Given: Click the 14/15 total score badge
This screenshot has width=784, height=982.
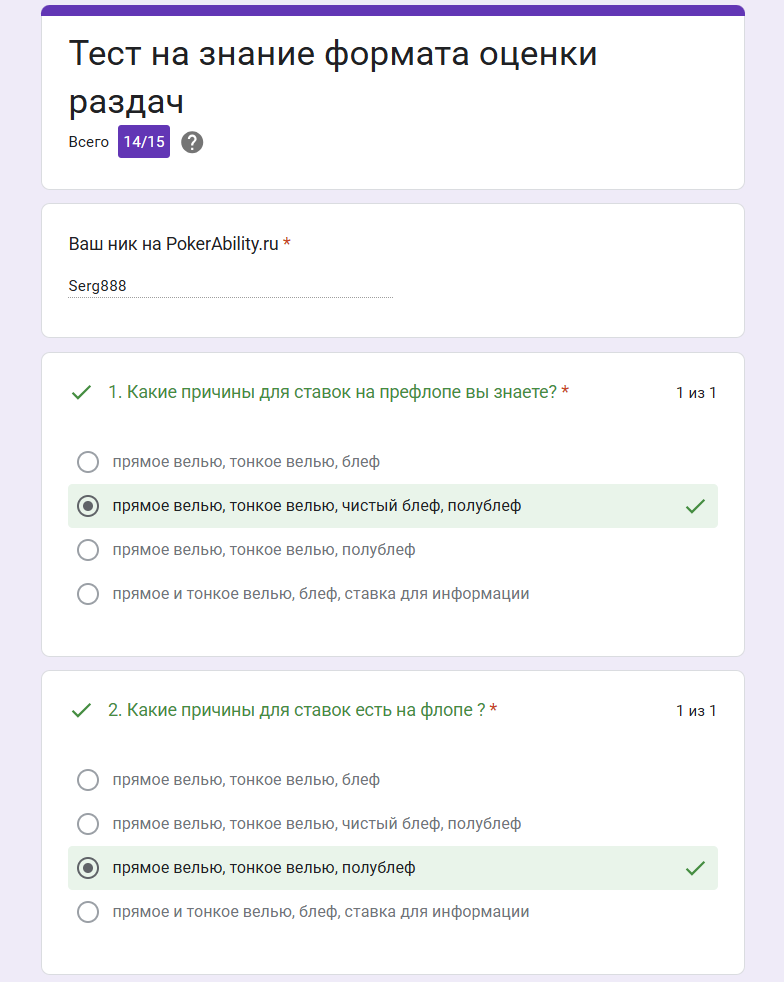Looking at the screenshot, I should click(144, 142).
